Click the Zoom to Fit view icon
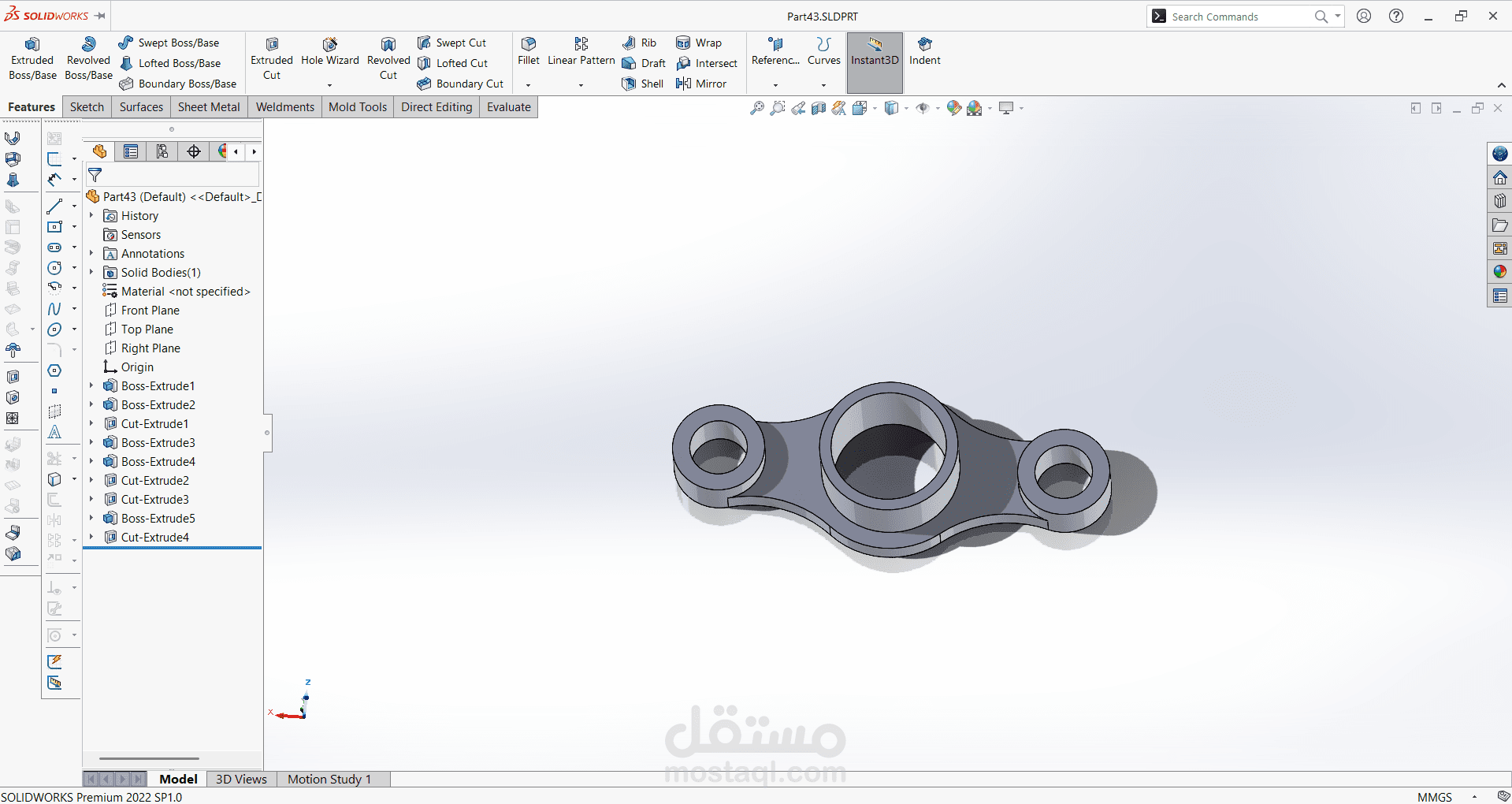This screenshot has height=804, width=1512. [757, 108]
